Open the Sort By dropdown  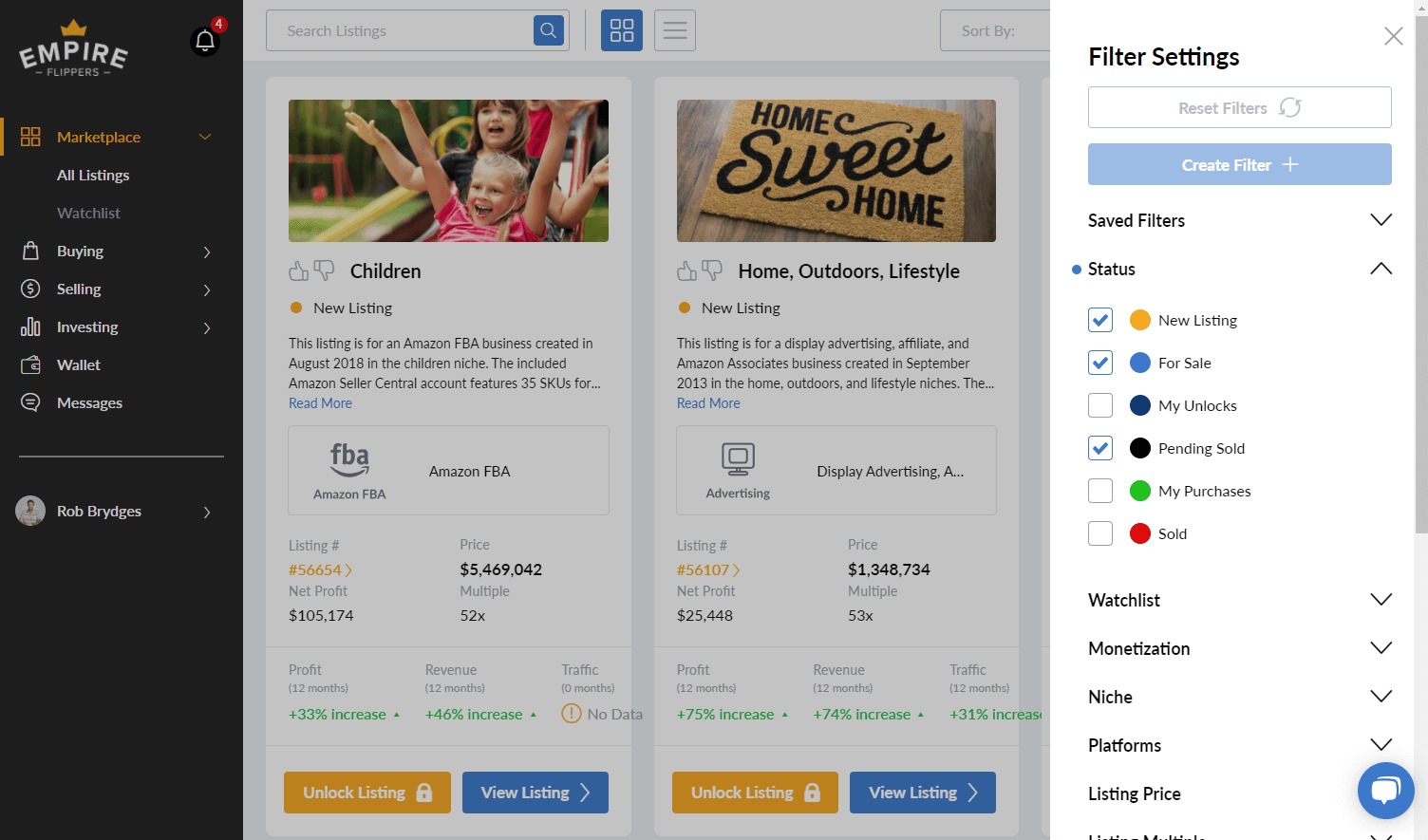tap(995, 30)
